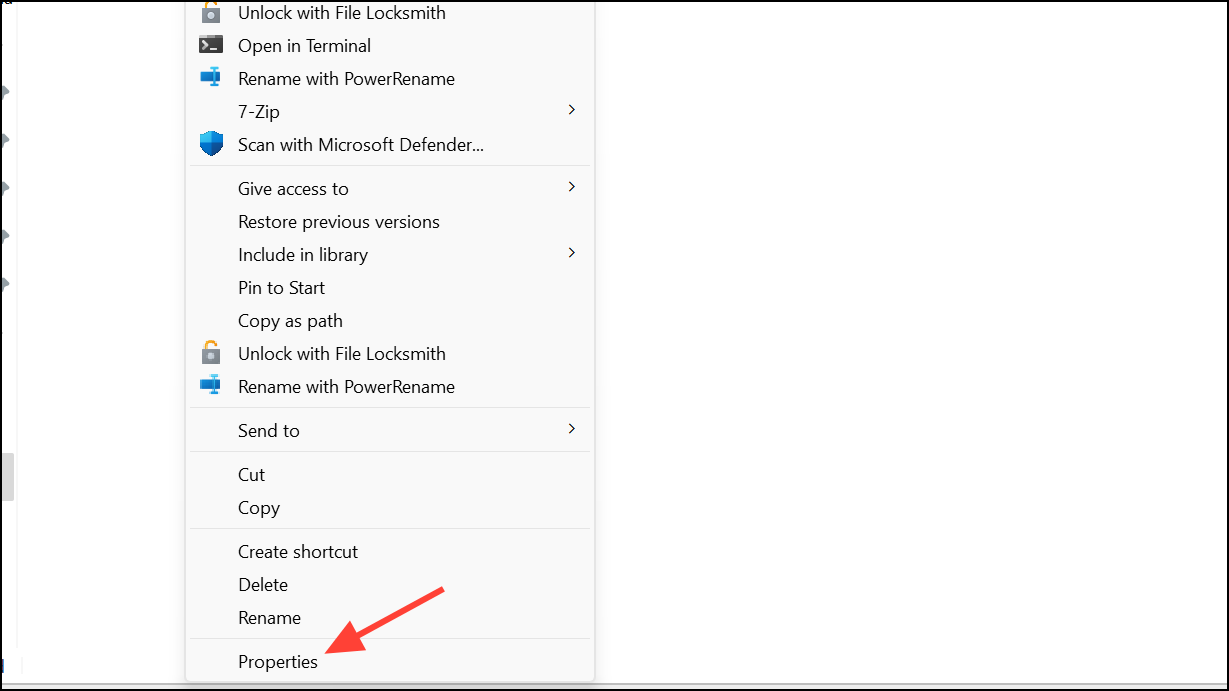Click the second PowerRename icon
This screenshot has width=1229, height=691.
click(211, 386)
